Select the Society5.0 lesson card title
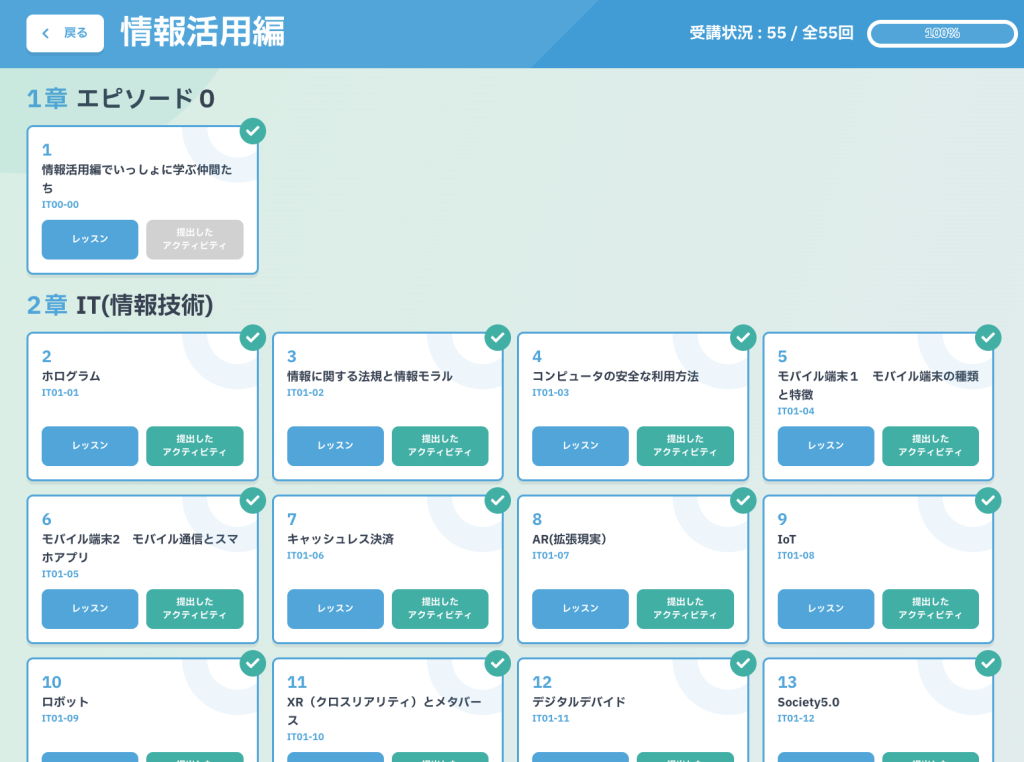1024x762 pixels. (x=808, y=702)
